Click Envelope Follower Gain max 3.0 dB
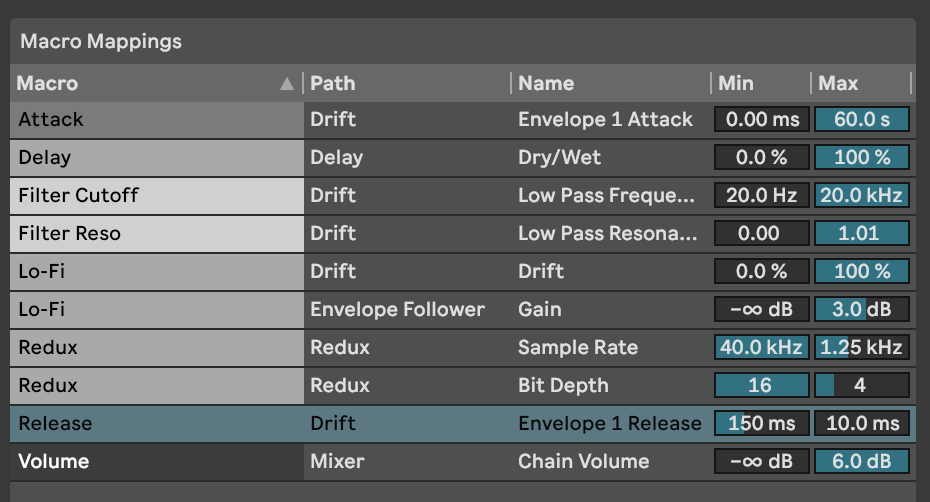Screen dimensions: 930x502 click(x=862, y=309)
